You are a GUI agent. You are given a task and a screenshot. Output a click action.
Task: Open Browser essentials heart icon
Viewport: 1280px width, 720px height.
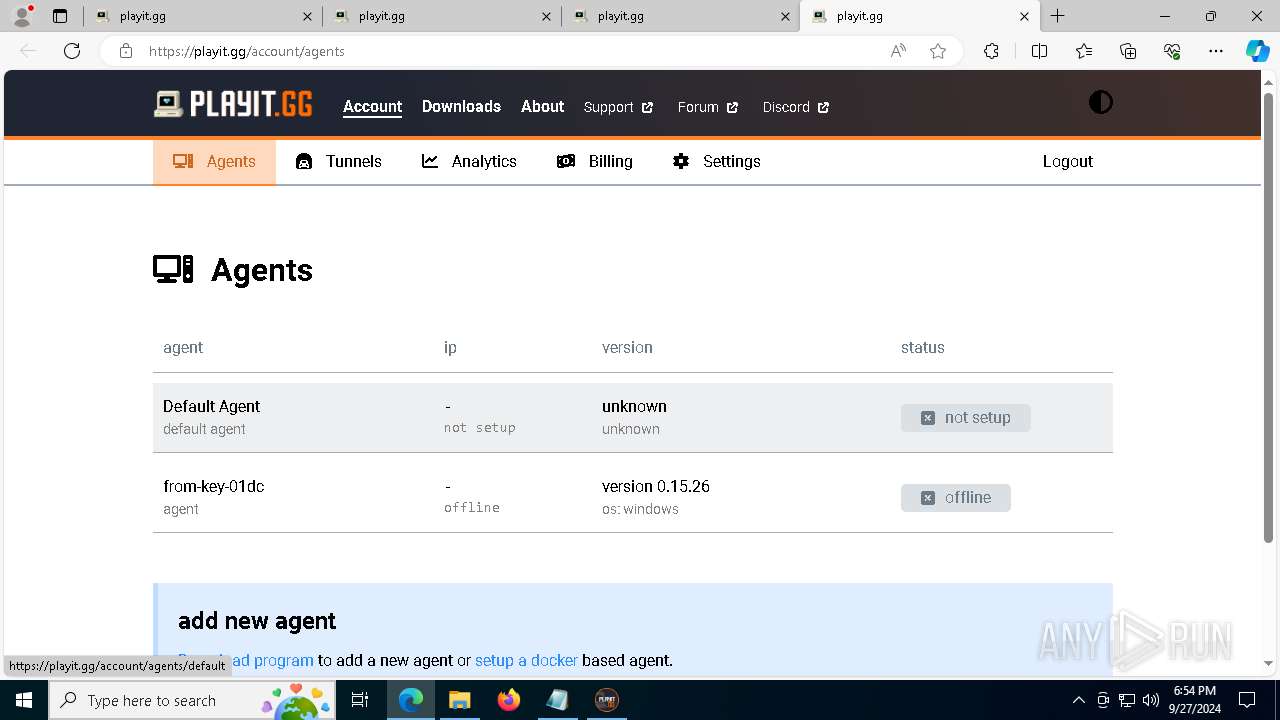(1172, 51)
